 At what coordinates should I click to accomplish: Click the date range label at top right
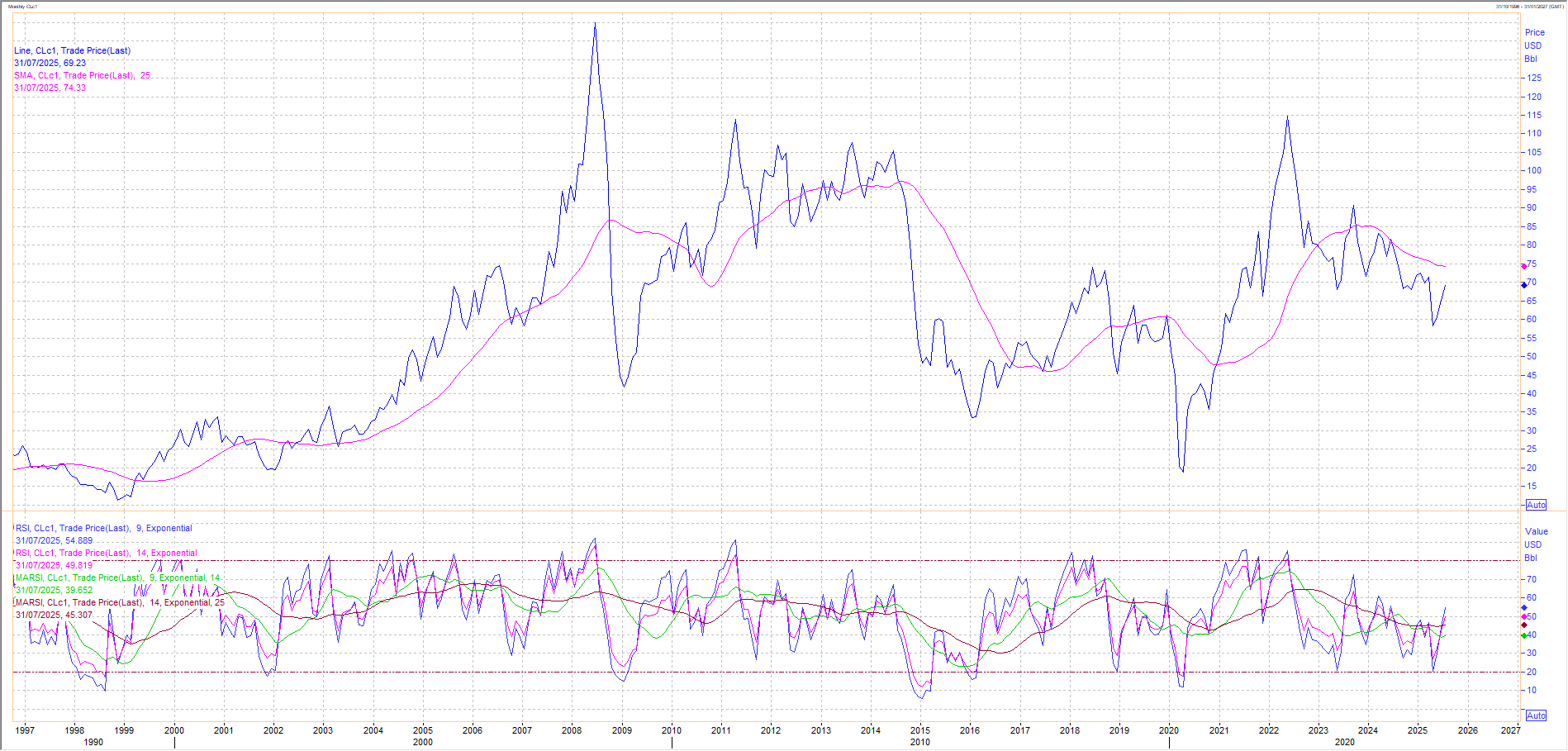[x=1529, y=7]
